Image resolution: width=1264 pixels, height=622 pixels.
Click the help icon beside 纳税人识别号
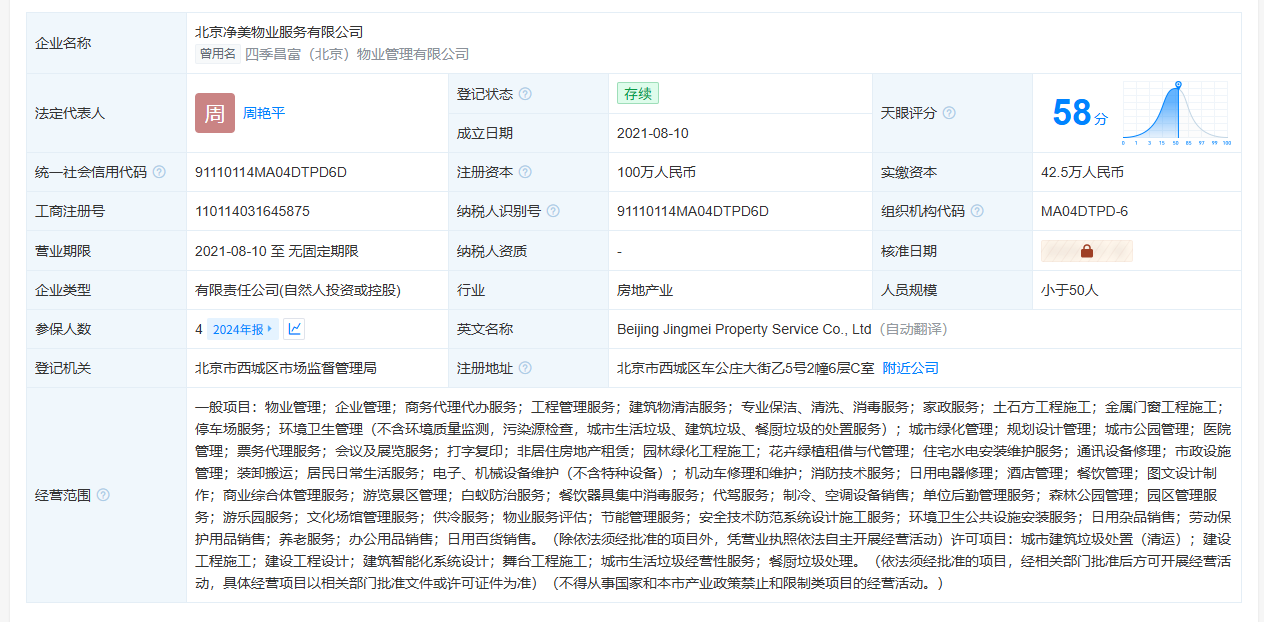point(553,211)
